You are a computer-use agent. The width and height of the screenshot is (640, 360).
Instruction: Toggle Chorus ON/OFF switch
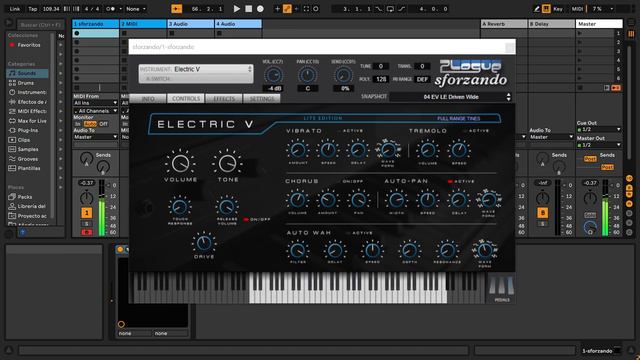(350, 181)
